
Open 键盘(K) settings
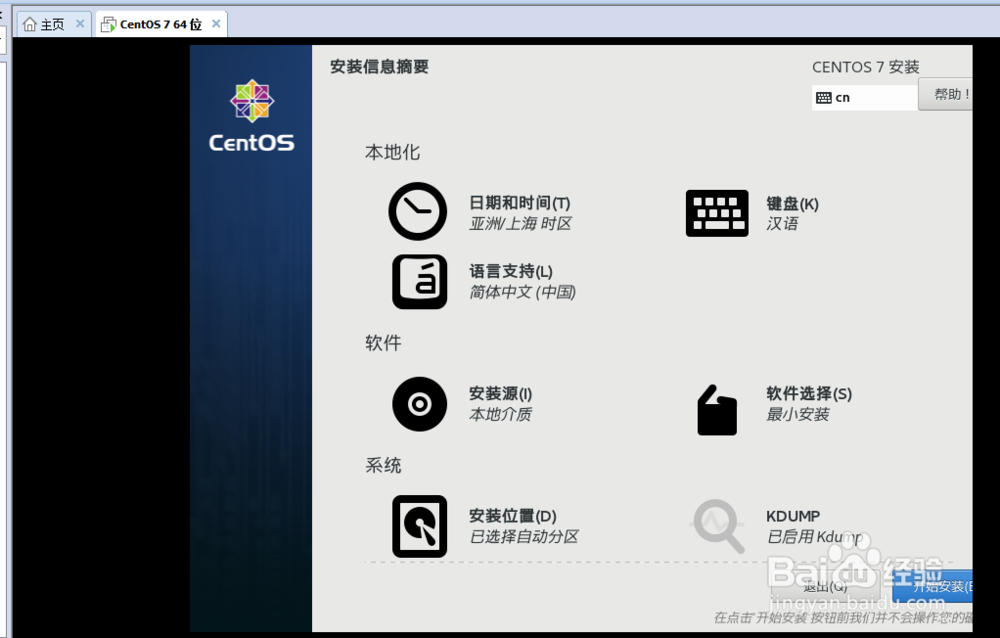point(793,204)
